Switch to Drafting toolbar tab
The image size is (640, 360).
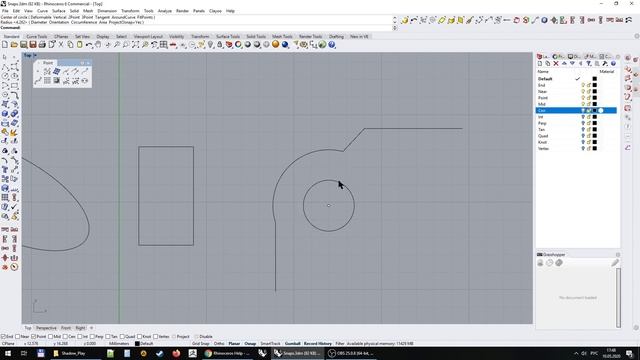click(336, 36)
